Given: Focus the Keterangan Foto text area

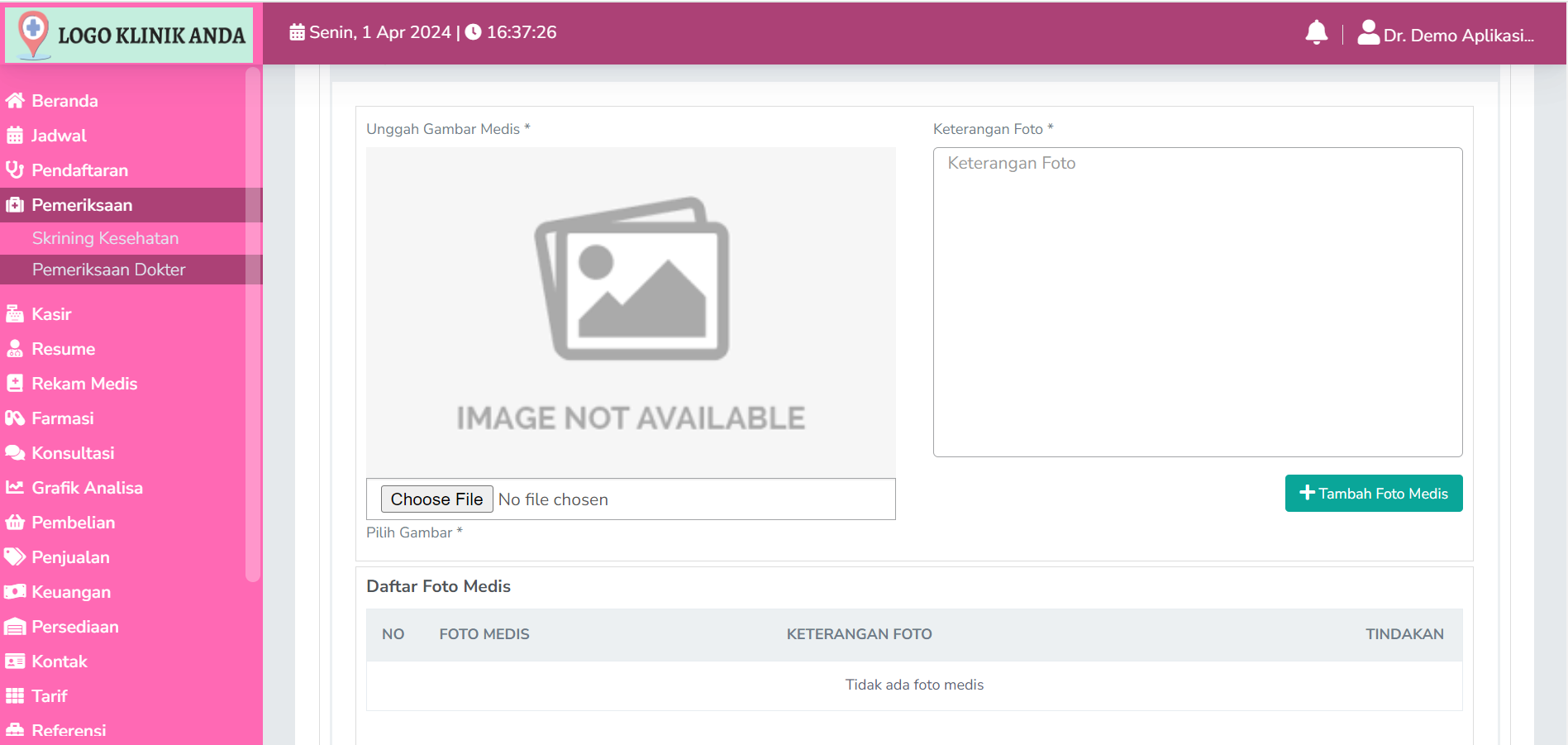Looking at the screenshot, I should 1197,302.
